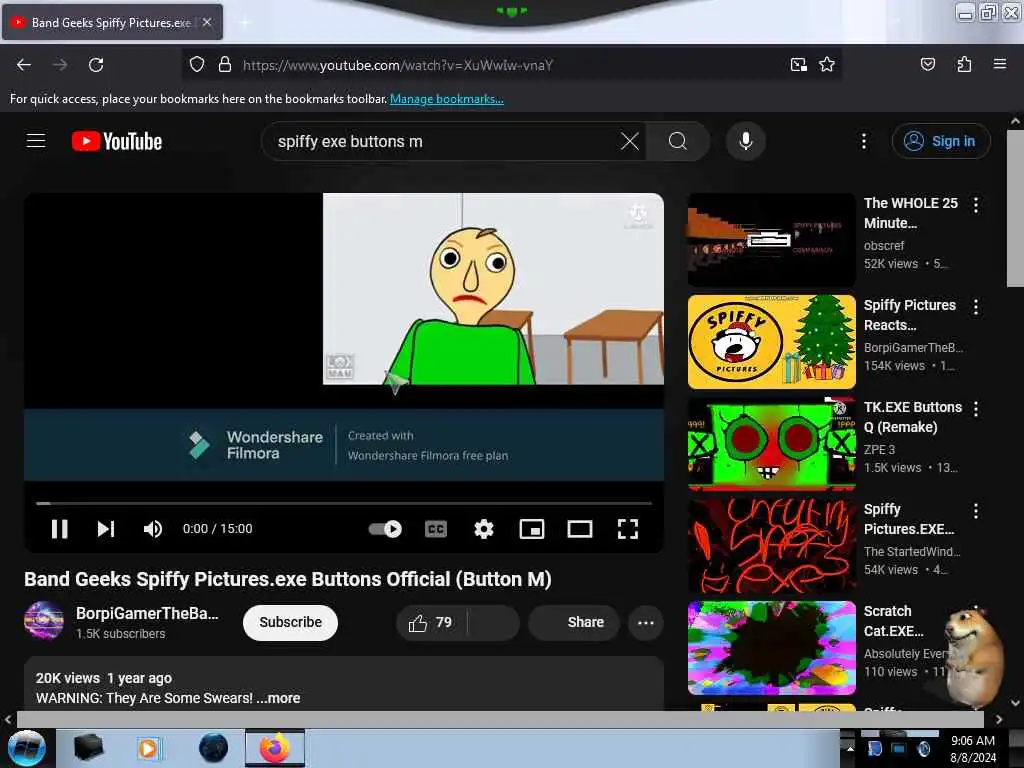The image size is (1024, 768).
Task: Open player settings gear
Action: coord(483,529)
